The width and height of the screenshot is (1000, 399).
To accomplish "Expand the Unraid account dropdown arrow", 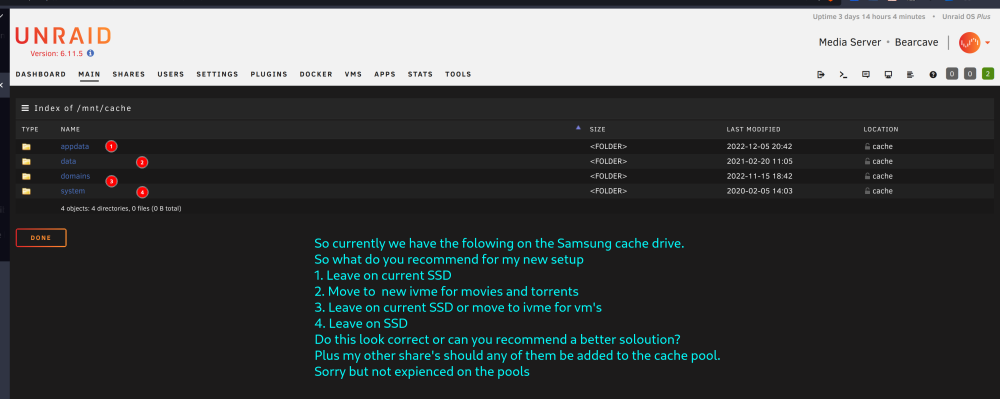I will click(988, 43).
